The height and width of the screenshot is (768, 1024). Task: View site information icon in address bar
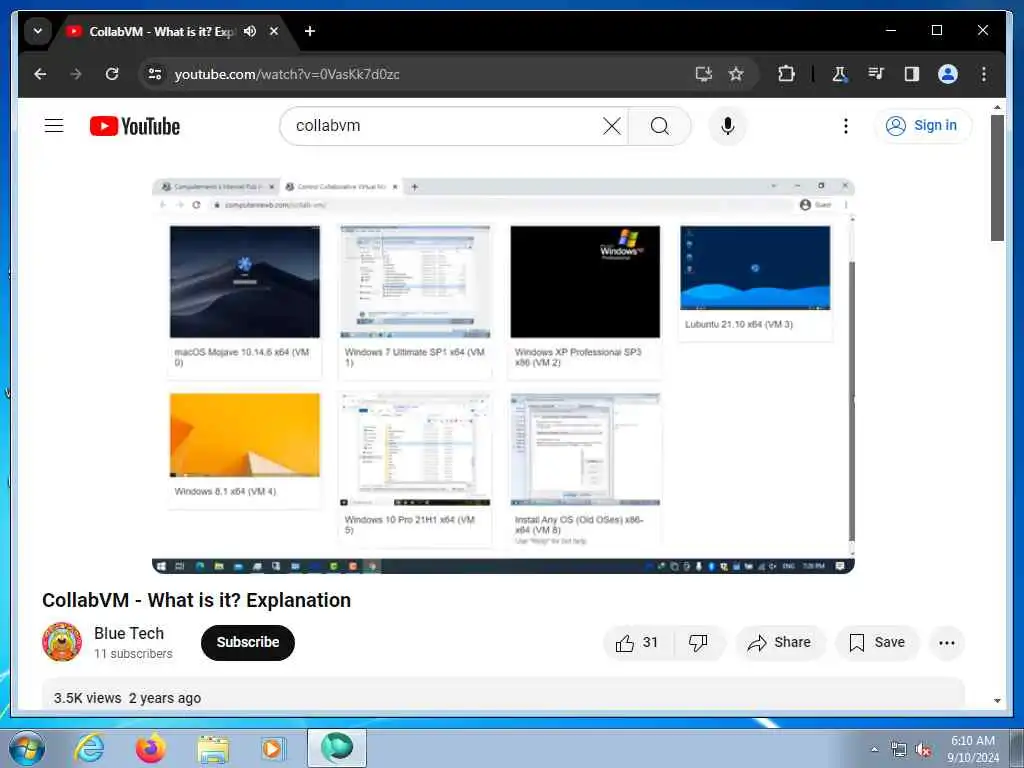click(x=155, y=74)
